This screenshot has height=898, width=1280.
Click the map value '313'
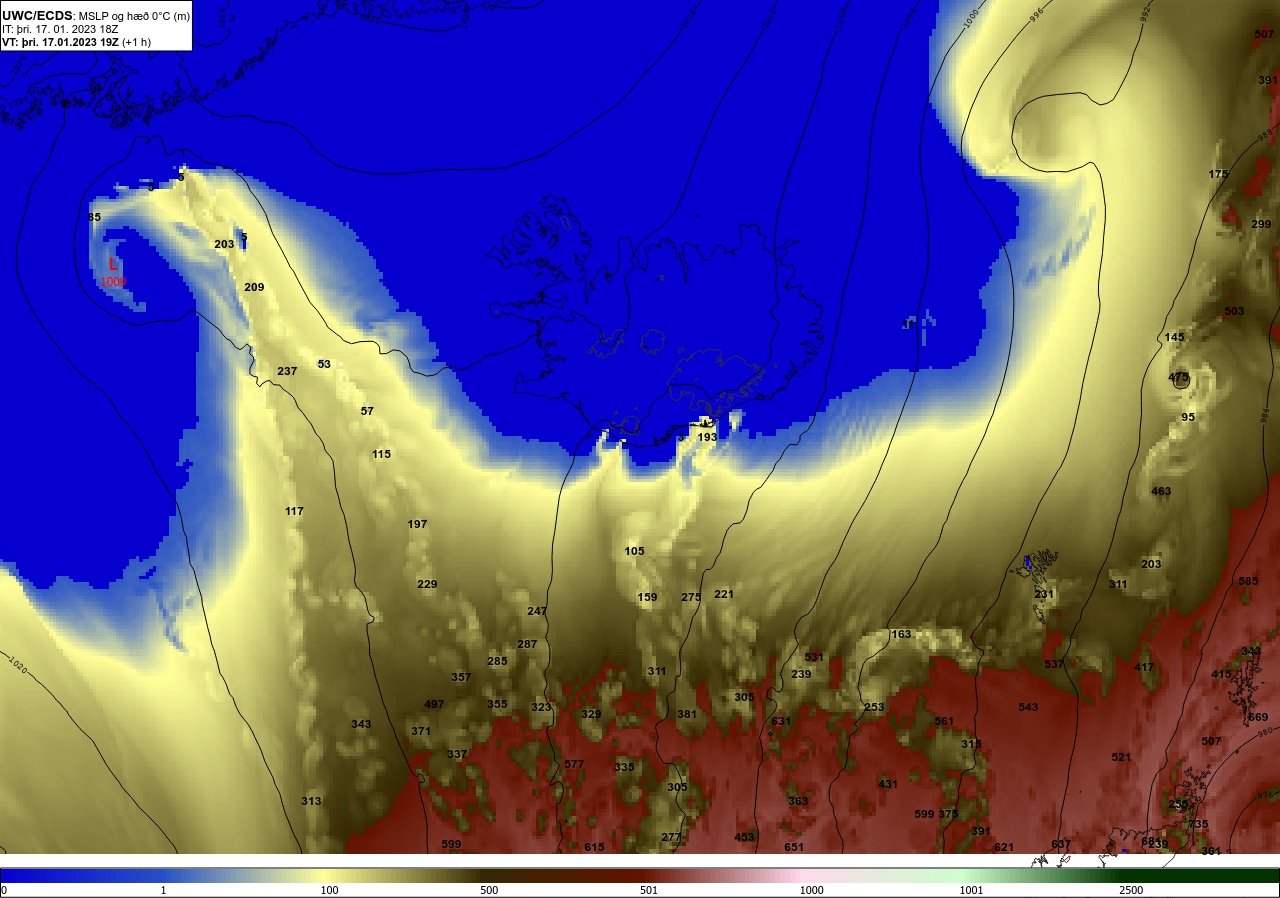[311, 801]
